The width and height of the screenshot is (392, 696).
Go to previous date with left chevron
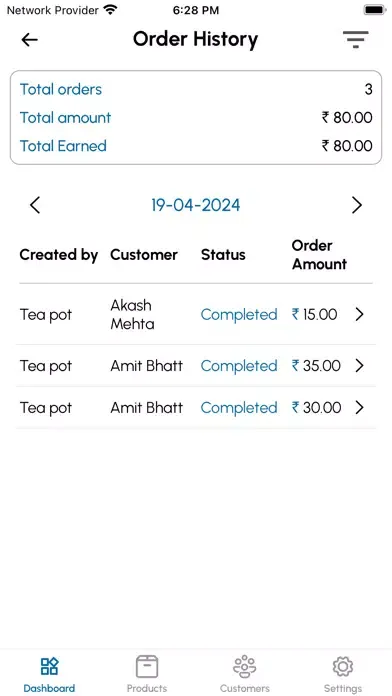35,205
